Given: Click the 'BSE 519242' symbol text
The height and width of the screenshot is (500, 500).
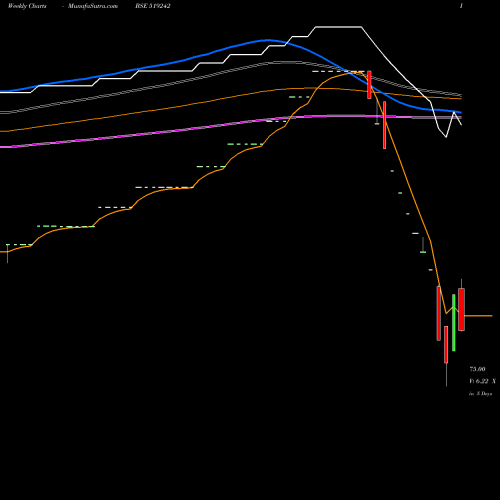Looking at the screenshot, I should pyautogui.click(x=153, y=6).
